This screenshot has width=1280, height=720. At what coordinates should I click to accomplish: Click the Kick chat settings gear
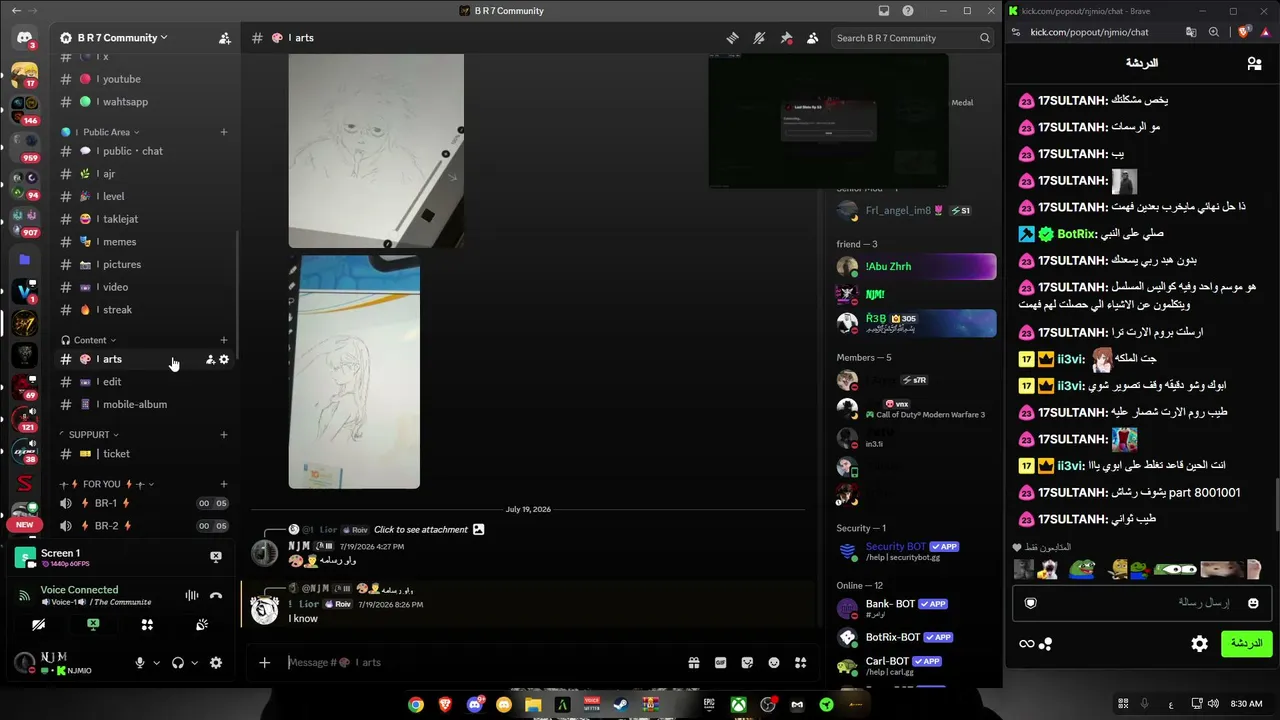[1200, 644]
